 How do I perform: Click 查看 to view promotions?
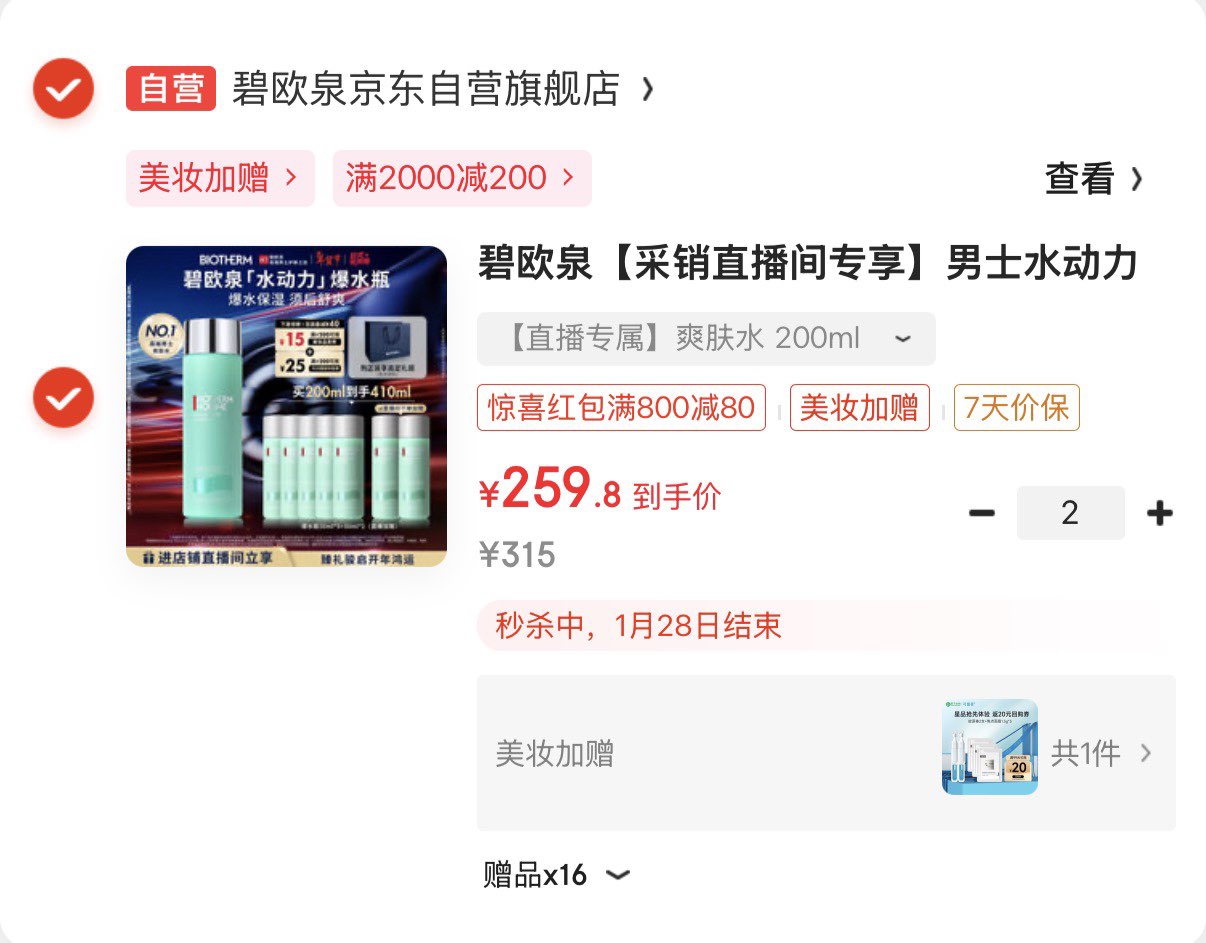1093,180
